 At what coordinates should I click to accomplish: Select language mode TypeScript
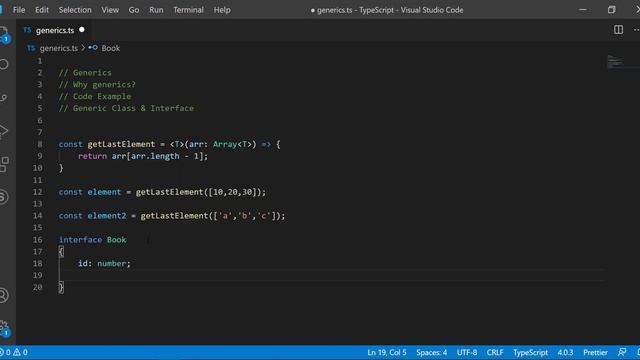pyautogui.click(x=530, y=352)
